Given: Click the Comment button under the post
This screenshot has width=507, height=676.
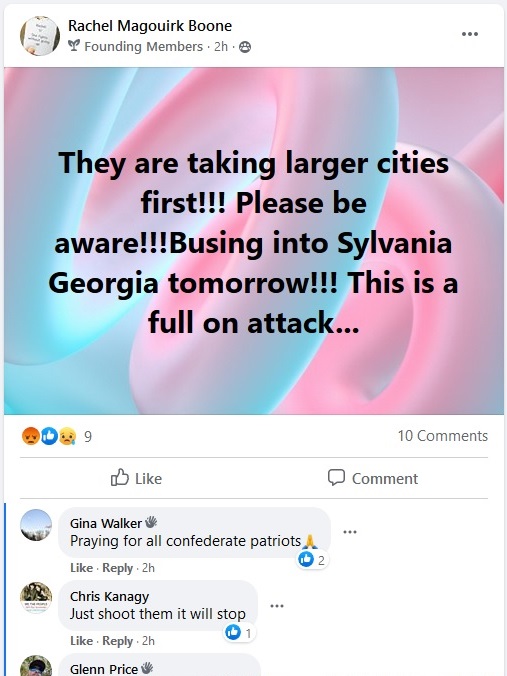Looking at the screenshot, I should (x=372, y=478).
